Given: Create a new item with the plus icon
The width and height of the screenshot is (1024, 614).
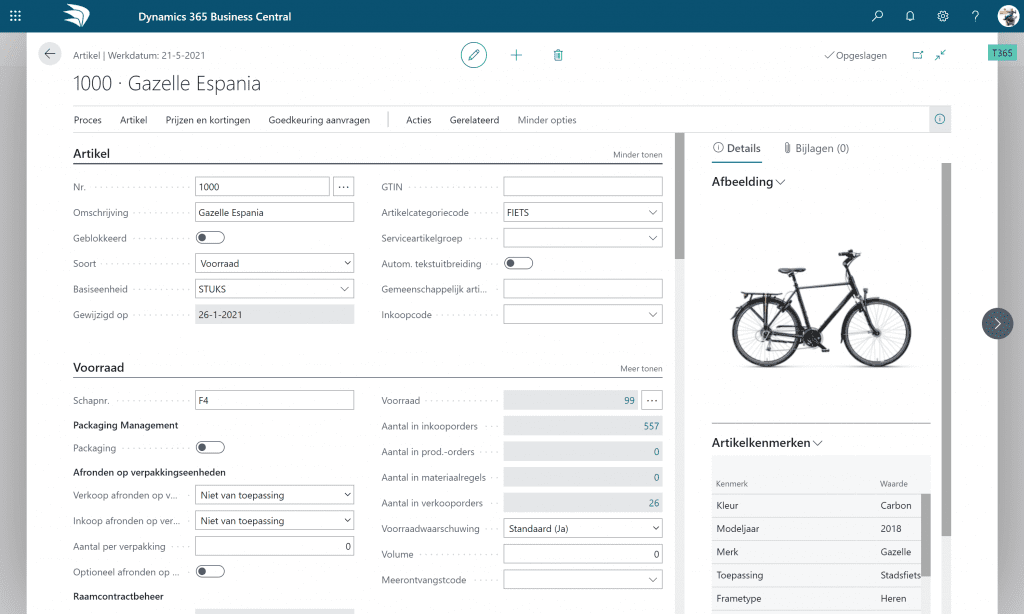Looking at the screenshot, I should [516, 55].
